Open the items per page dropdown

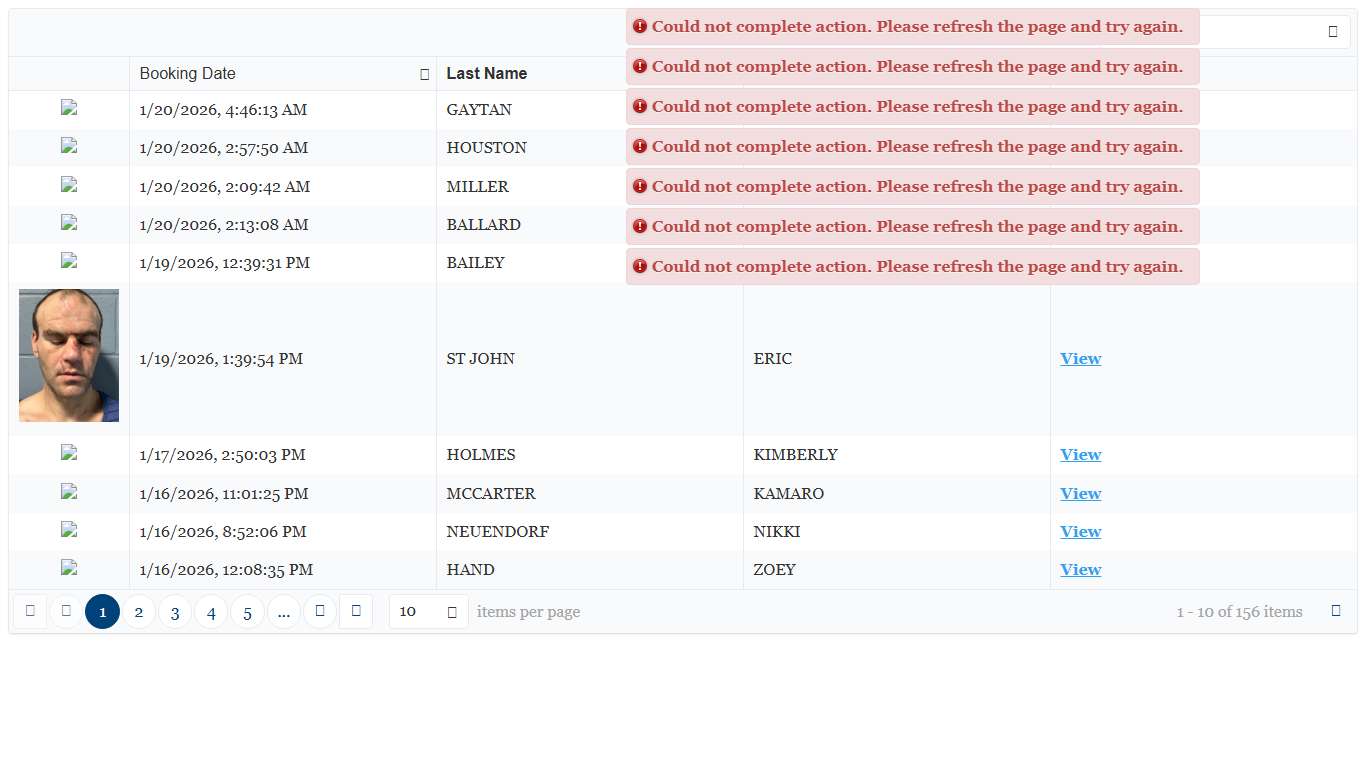[452, 612]
